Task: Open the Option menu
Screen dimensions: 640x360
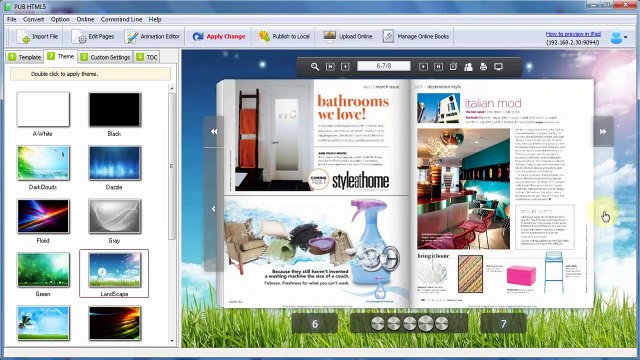Action: 60,19
